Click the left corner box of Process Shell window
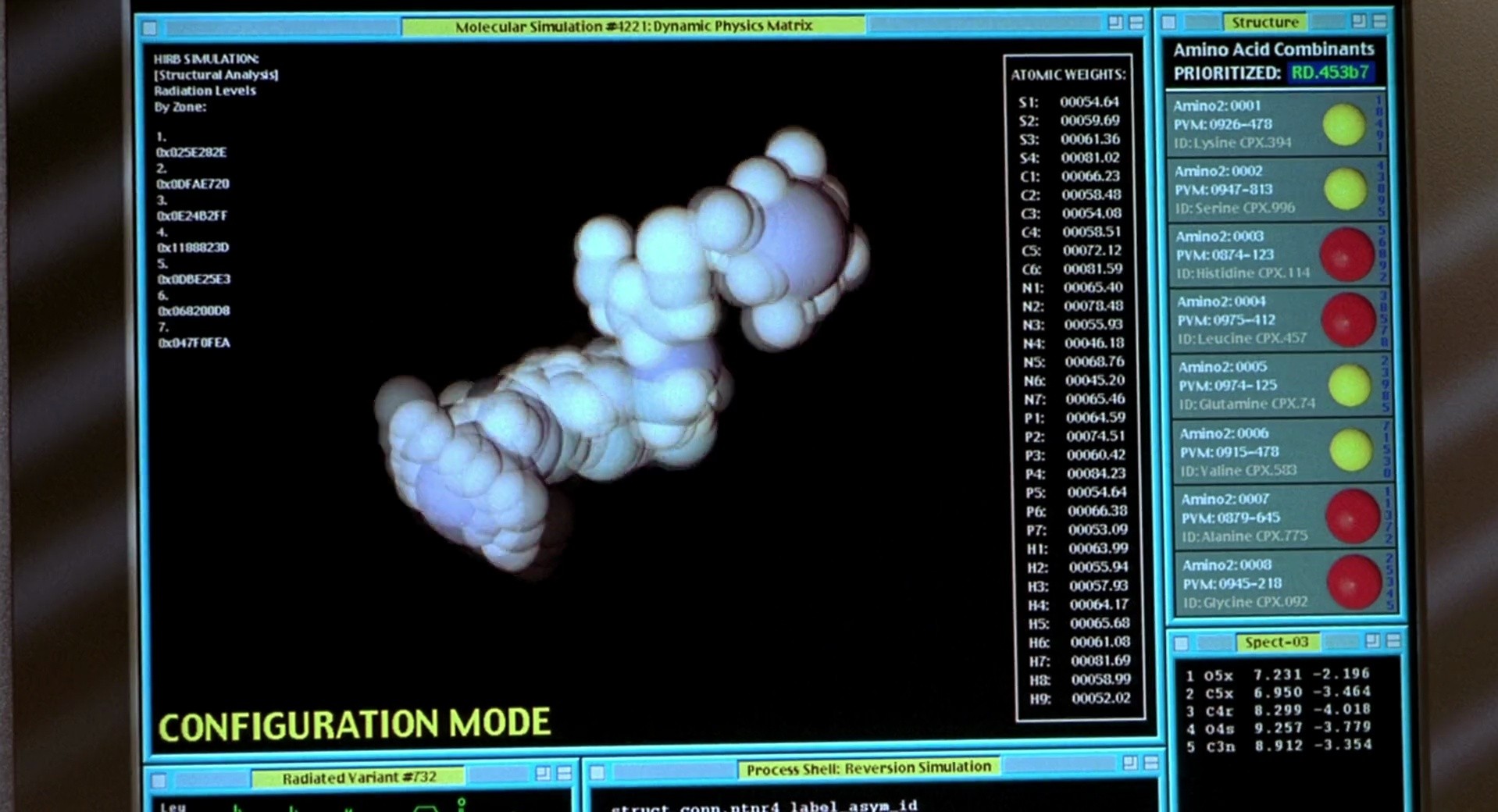 (x=597, y=773)
